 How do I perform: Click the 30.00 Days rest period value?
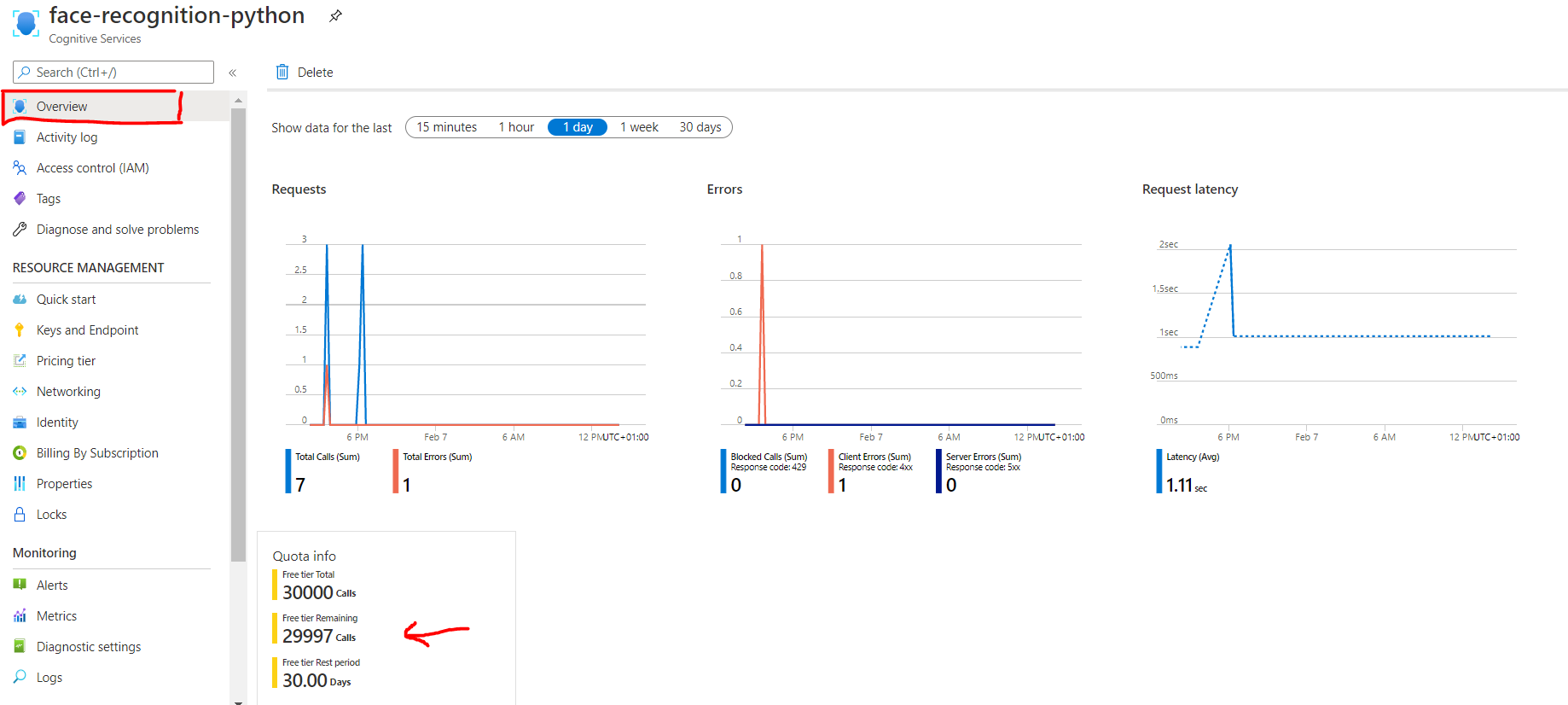coord(317,680)
